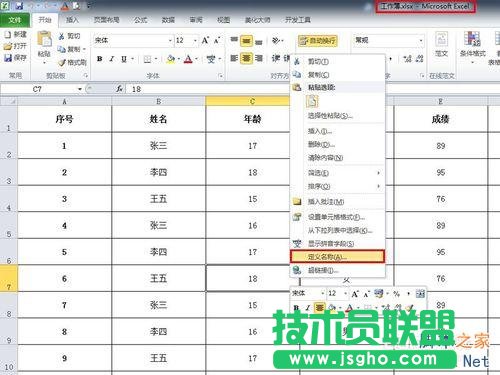Click the 文 phonetic guide icon in ribbon
The height and width of the screenshot is (375, 500).
click(211, 59)
